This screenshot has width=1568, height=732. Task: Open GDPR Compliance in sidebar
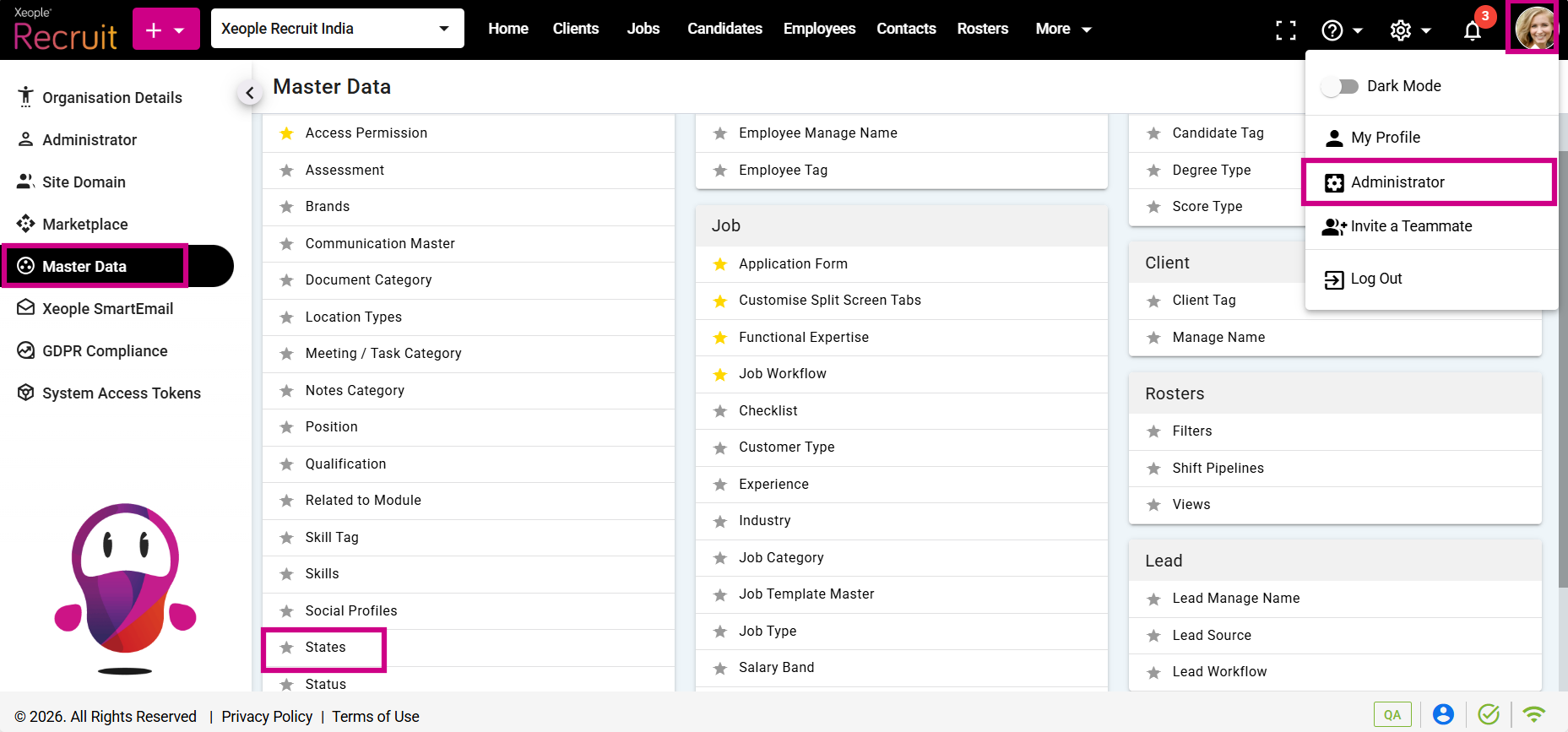tap(105, 351)
